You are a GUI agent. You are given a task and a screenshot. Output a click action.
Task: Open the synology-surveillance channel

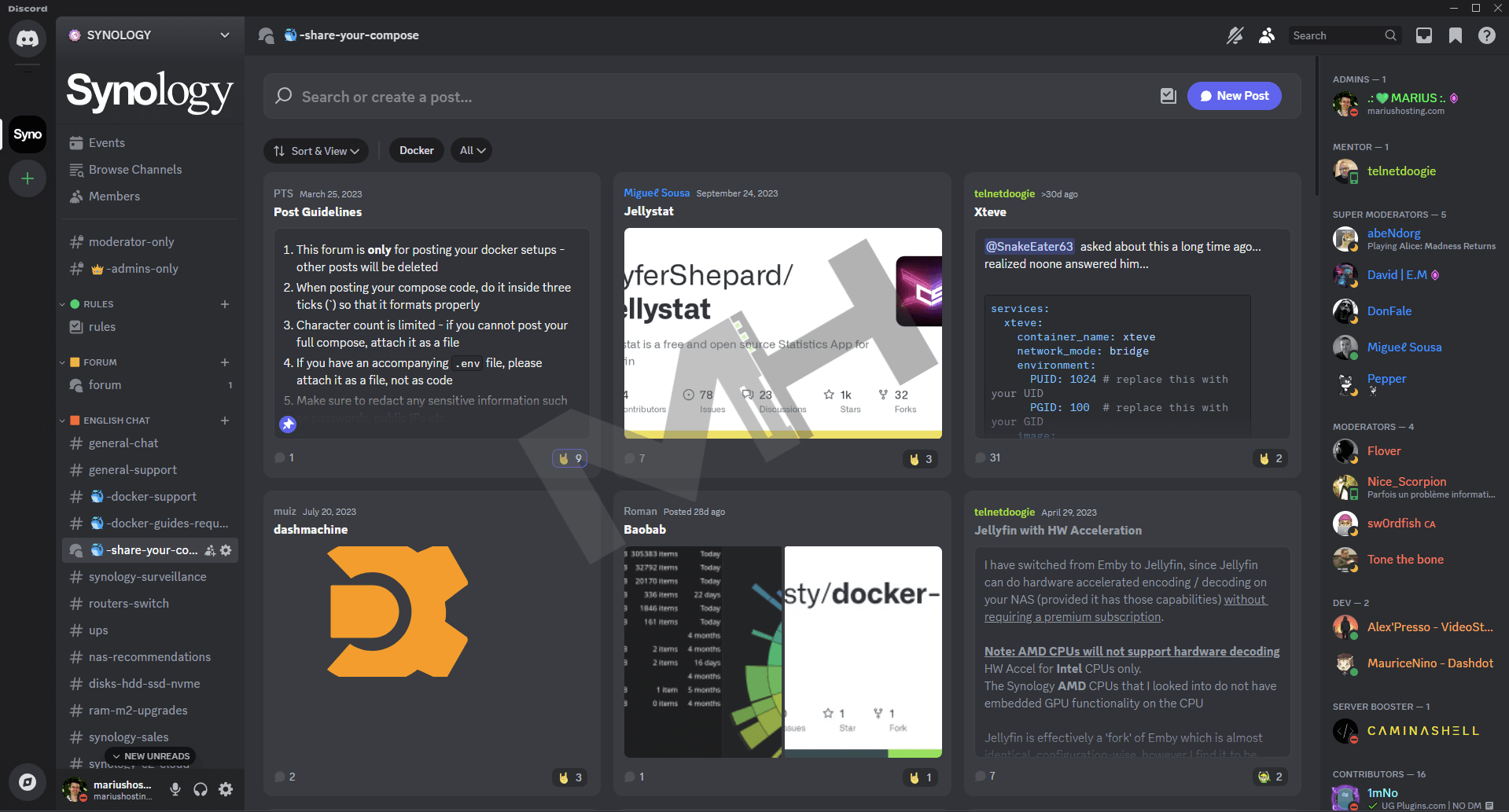pos(149,577)
